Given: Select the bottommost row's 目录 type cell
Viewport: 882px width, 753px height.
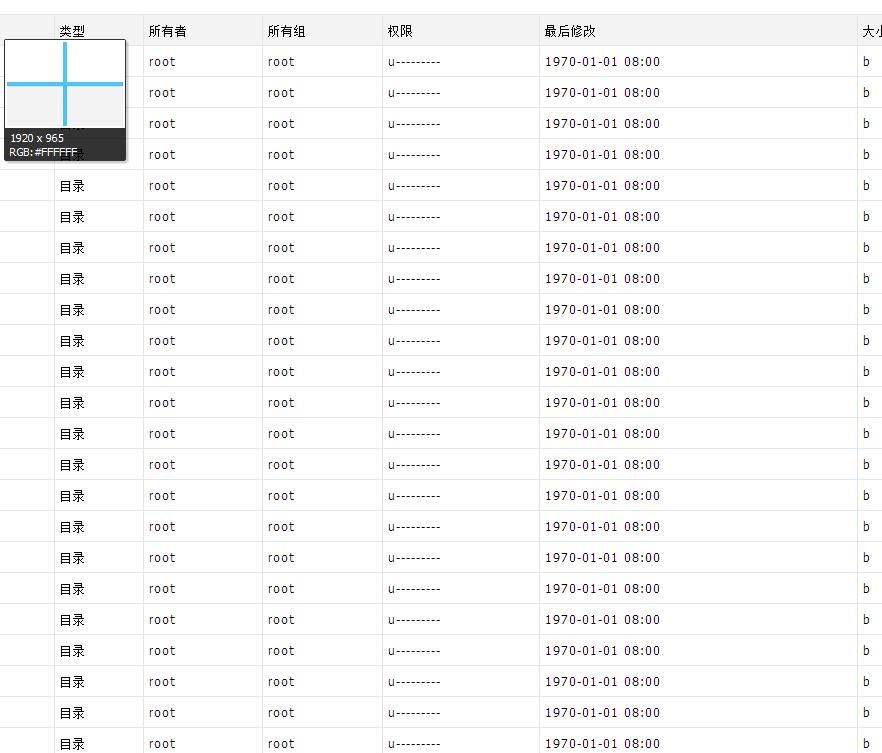Looking at the screenshot, I should (x=72, y=744).
